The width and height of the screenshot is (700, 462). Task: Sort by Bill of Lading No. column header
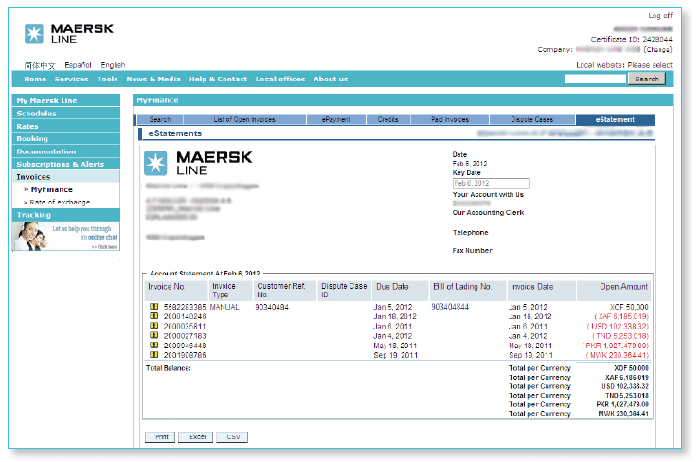(468, 291)
